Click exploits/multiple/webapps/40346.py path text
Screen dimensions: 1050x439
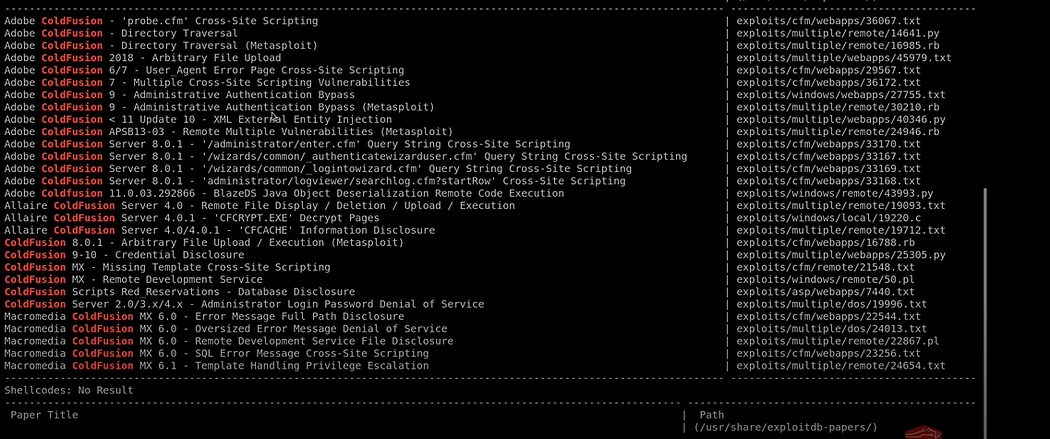pyautogui.click(x=840, y=119)
